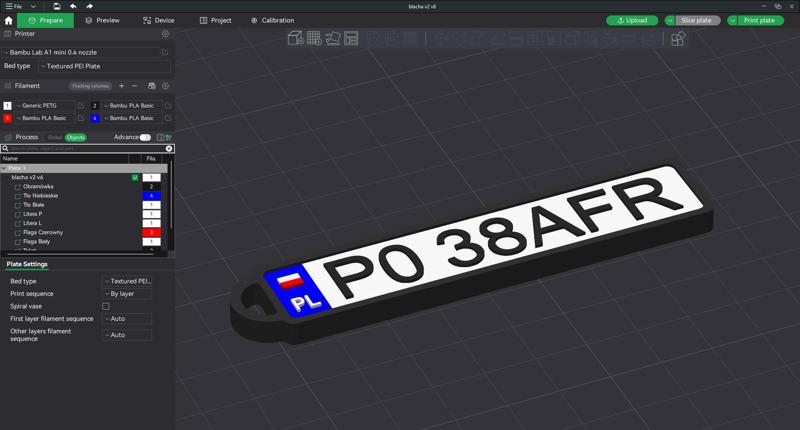Edit preset for filament 2 Bambu PLA
Viewport: 800px width, 430px height.
tap(168, 106)
